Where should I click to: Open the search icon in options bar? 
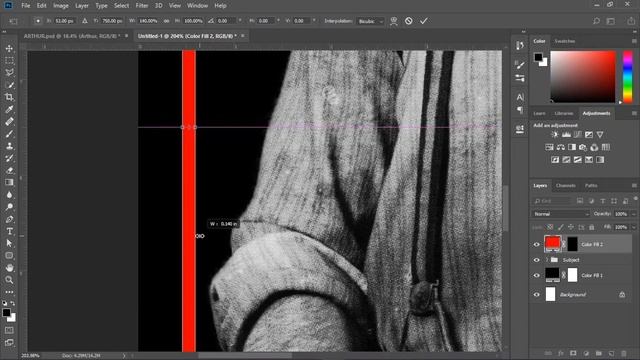coord(596,21)
